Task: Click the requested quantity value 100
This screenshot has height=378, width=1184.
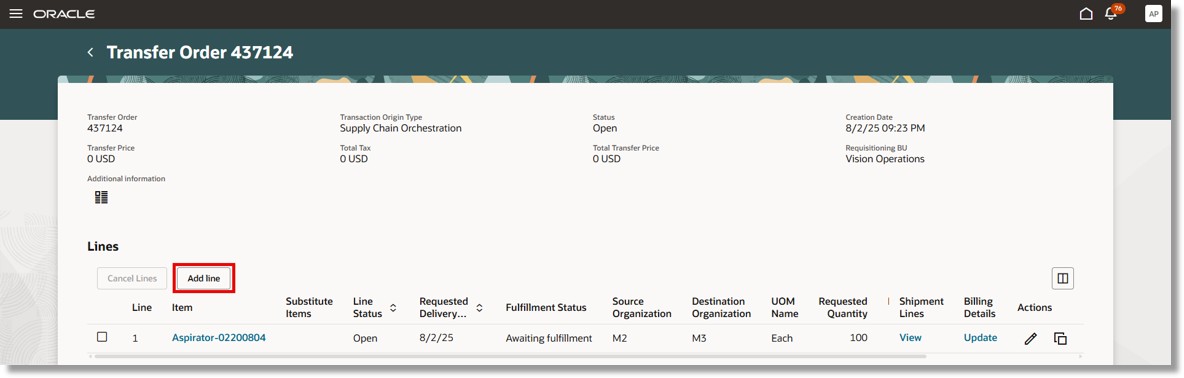Action: click(x=859, y=338)
